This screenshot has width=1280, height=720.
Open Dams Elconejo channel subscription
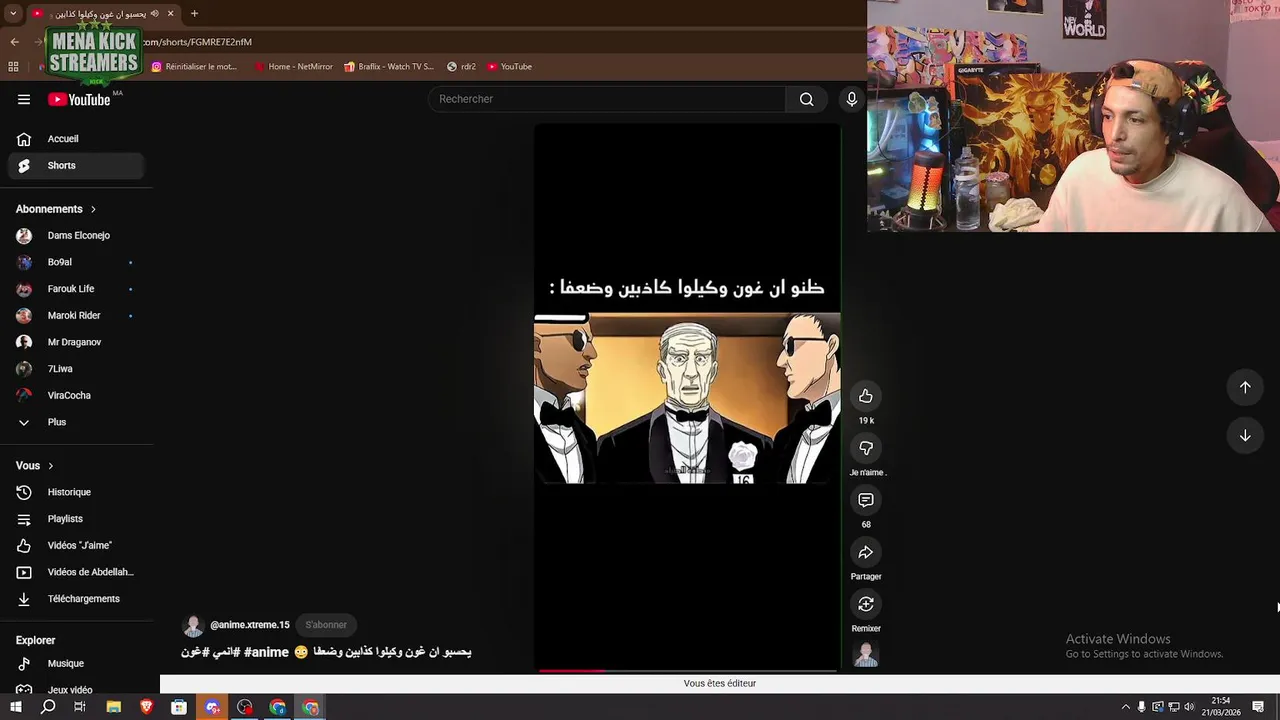point(76,236)
